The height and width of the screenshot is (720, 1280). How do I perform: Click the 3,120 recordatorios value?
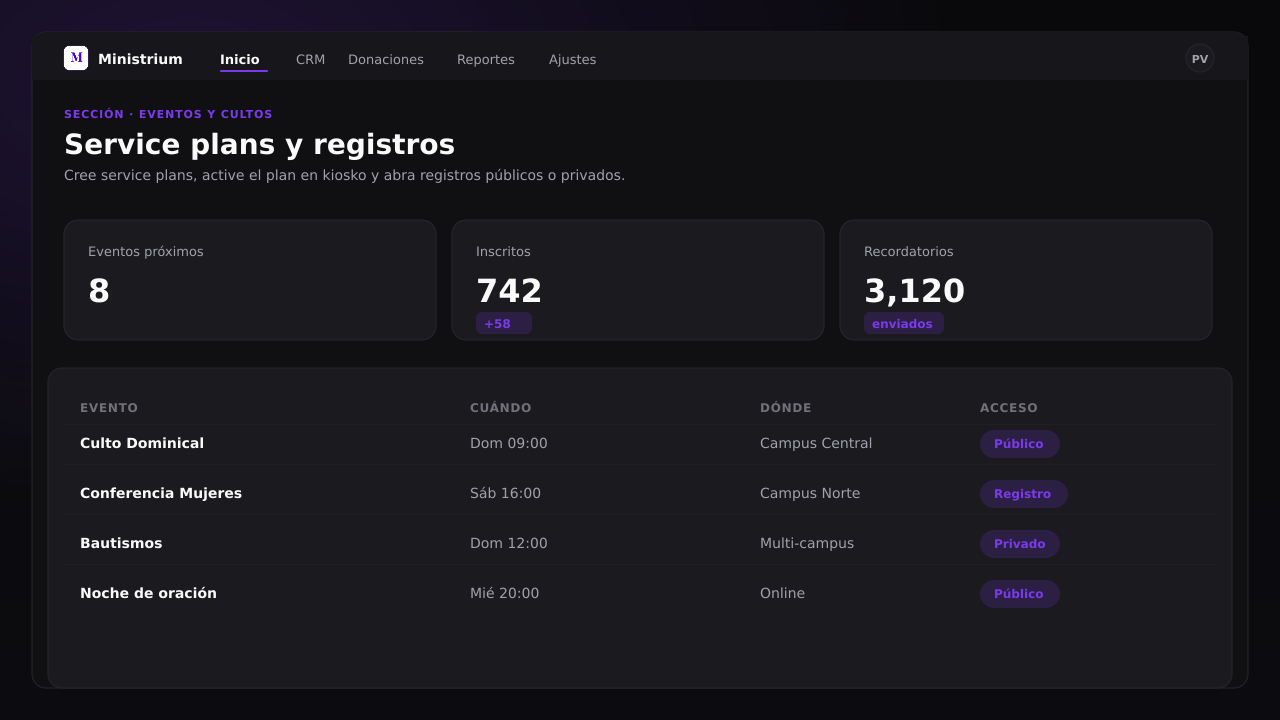[914, 291]
